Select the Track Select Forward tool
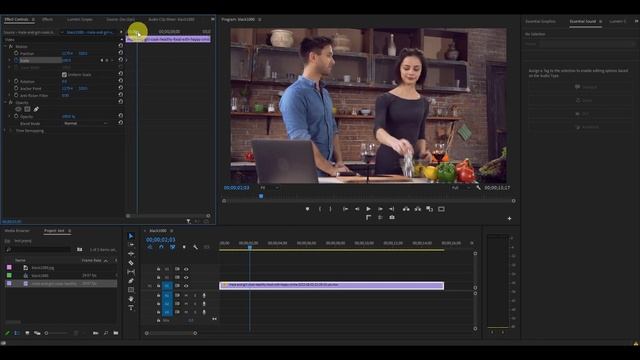The image size is (640, 360). coord(131,245)
